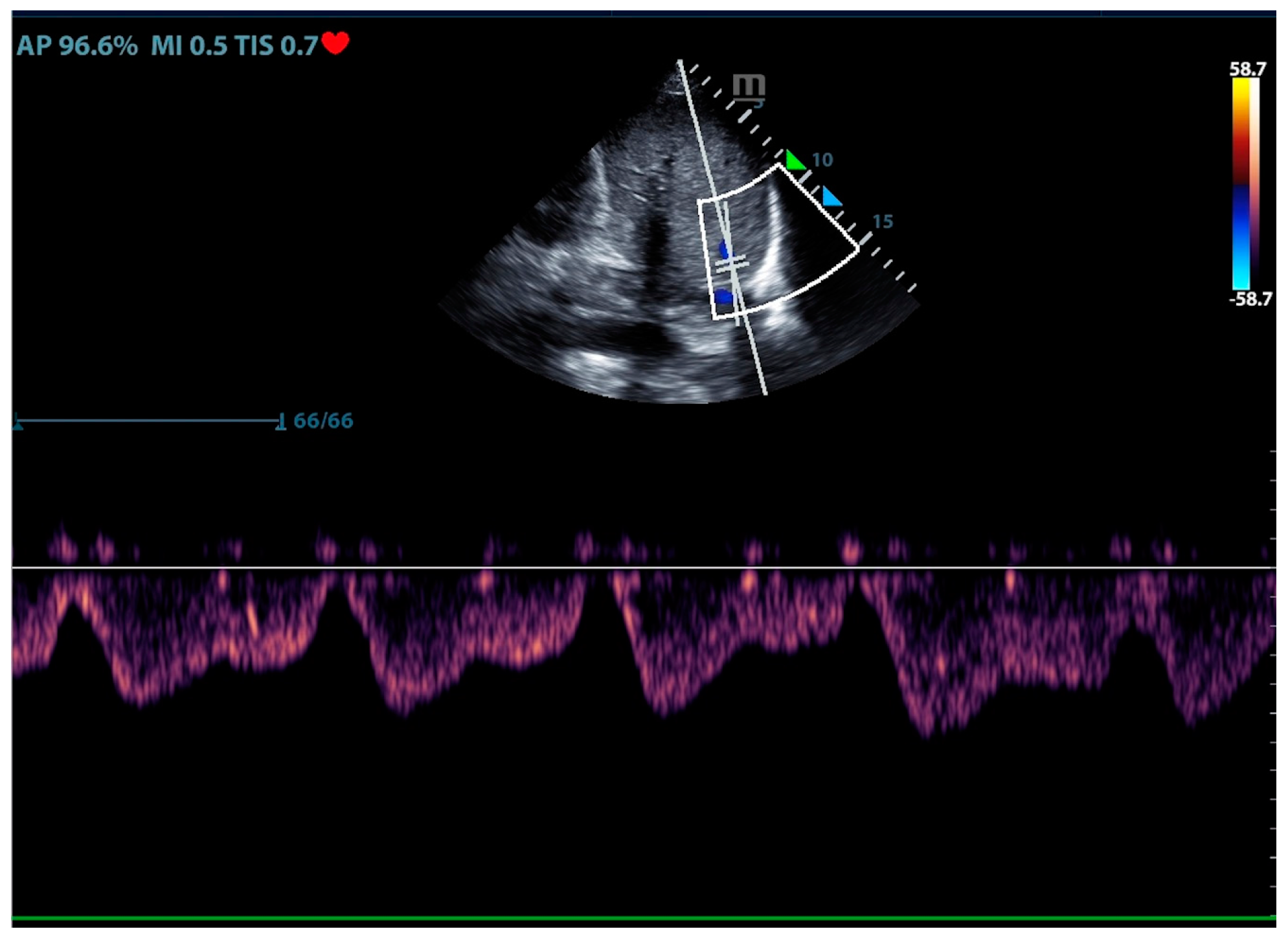The image size is (1288, 940).
Task: Click the cine loop right end marker
Action: click(x=280, y=423)
